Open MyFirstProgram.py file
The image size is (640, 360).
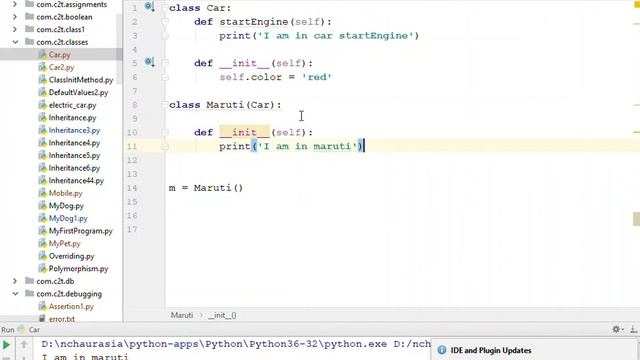[x=80, y=231]
